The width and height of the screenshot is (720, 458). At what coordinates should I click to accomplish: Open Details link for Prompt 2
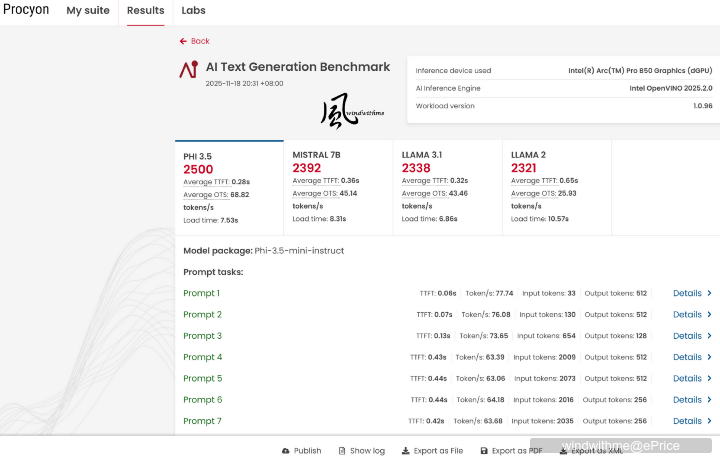(687, 315)
